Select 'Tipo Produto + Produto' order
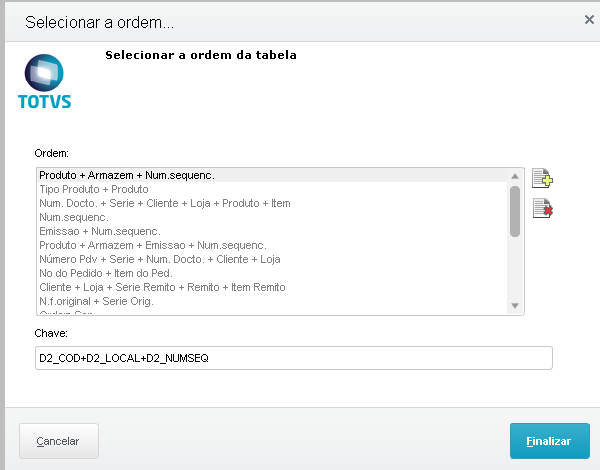 click(x=93, y=189)
